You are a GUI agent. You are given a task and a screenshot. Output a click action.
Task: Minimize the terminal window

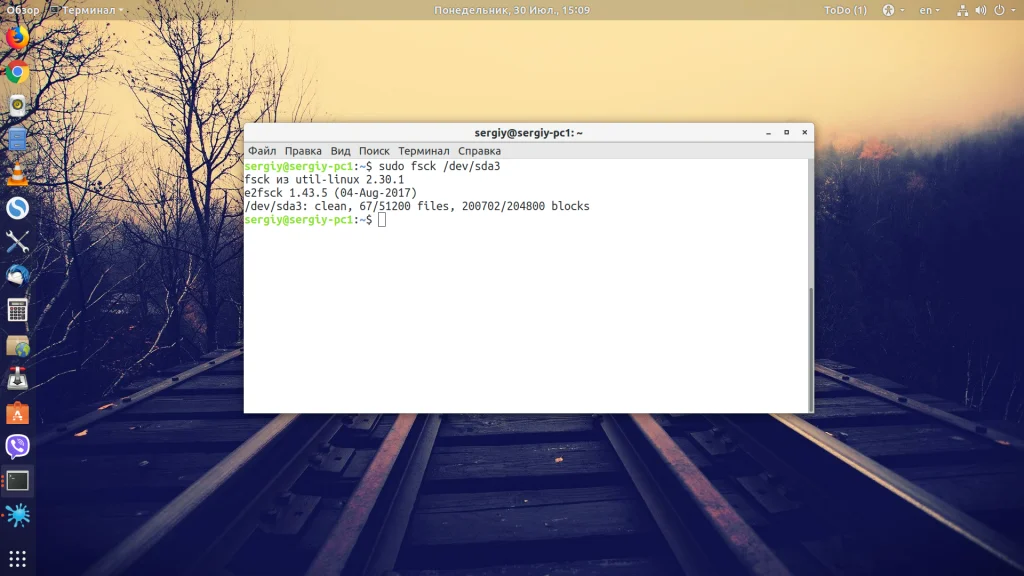pyautogui.click(x=768, y=133)
